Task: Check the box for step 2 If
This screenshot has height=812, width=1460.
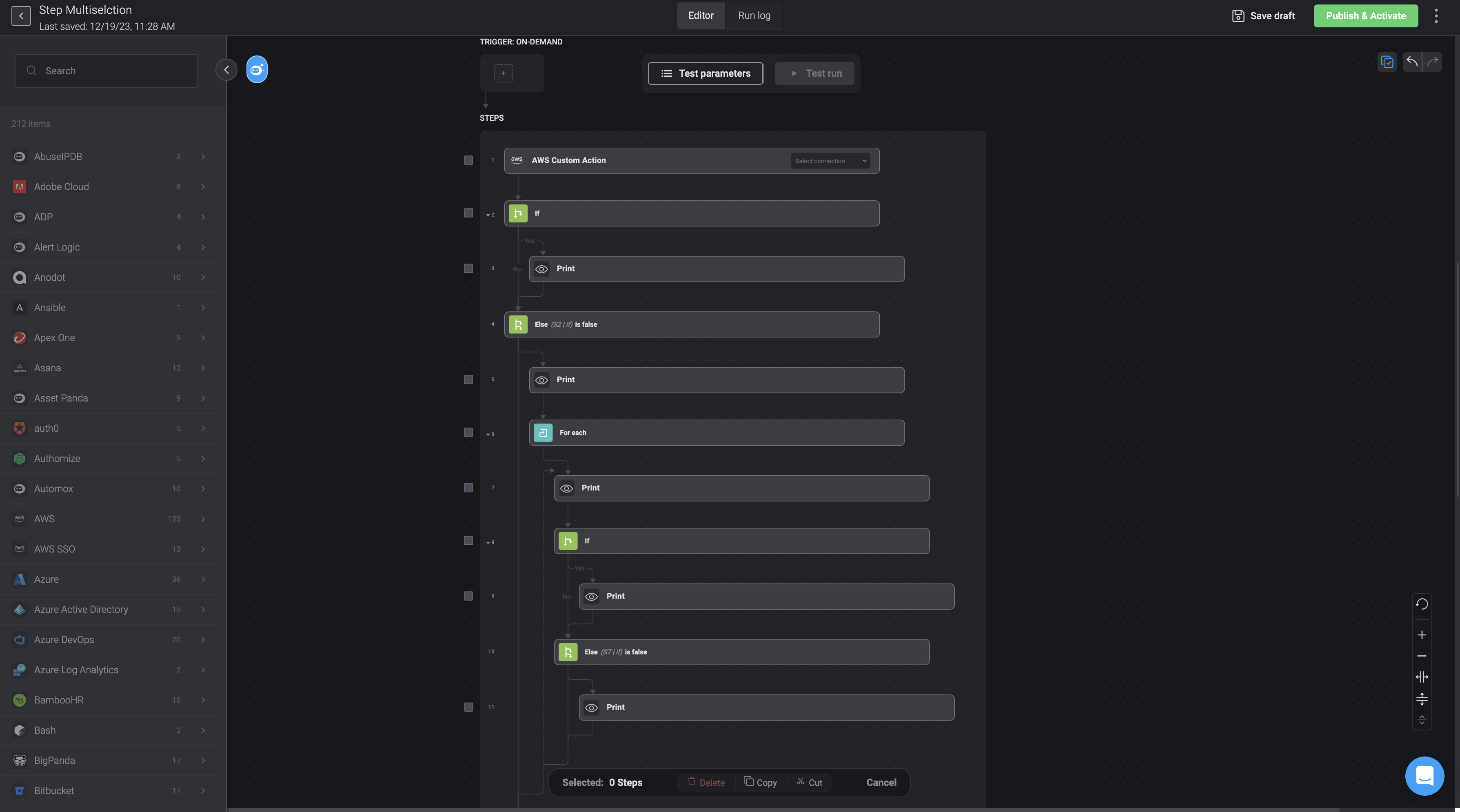Action: tap(468, 213)
